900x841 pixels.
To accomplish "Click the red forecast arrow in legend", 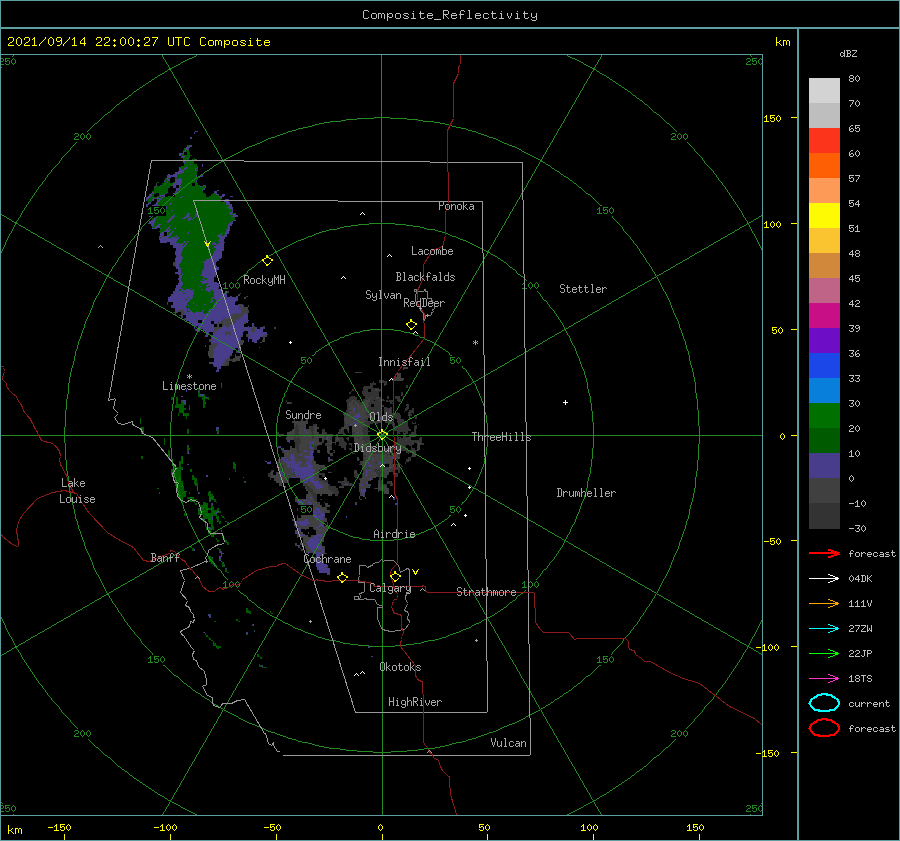I will [x=824, y=553].
